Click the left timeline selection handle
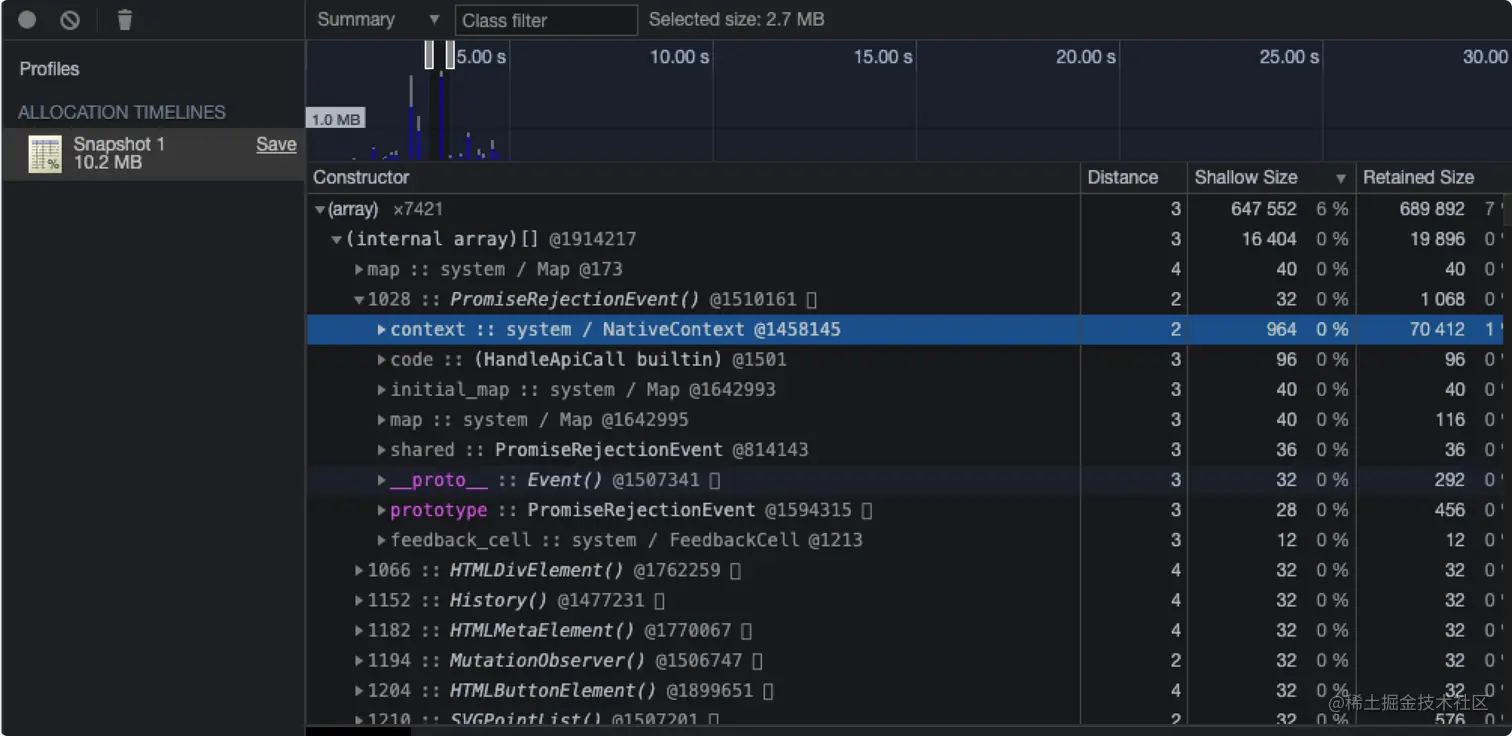 (429, 55)
